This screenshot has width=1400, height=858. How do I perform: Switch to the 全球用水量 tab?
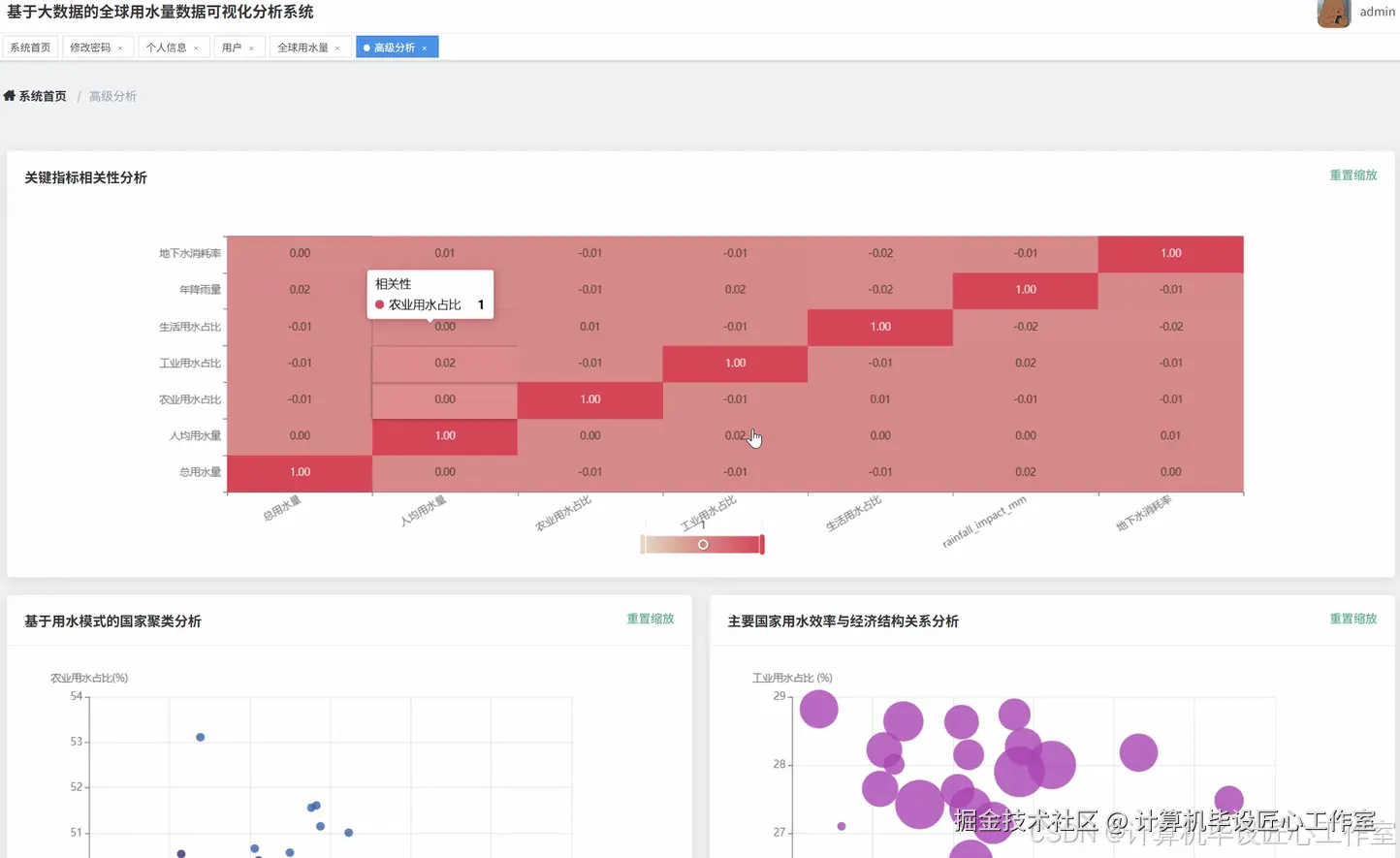point(302,48)
